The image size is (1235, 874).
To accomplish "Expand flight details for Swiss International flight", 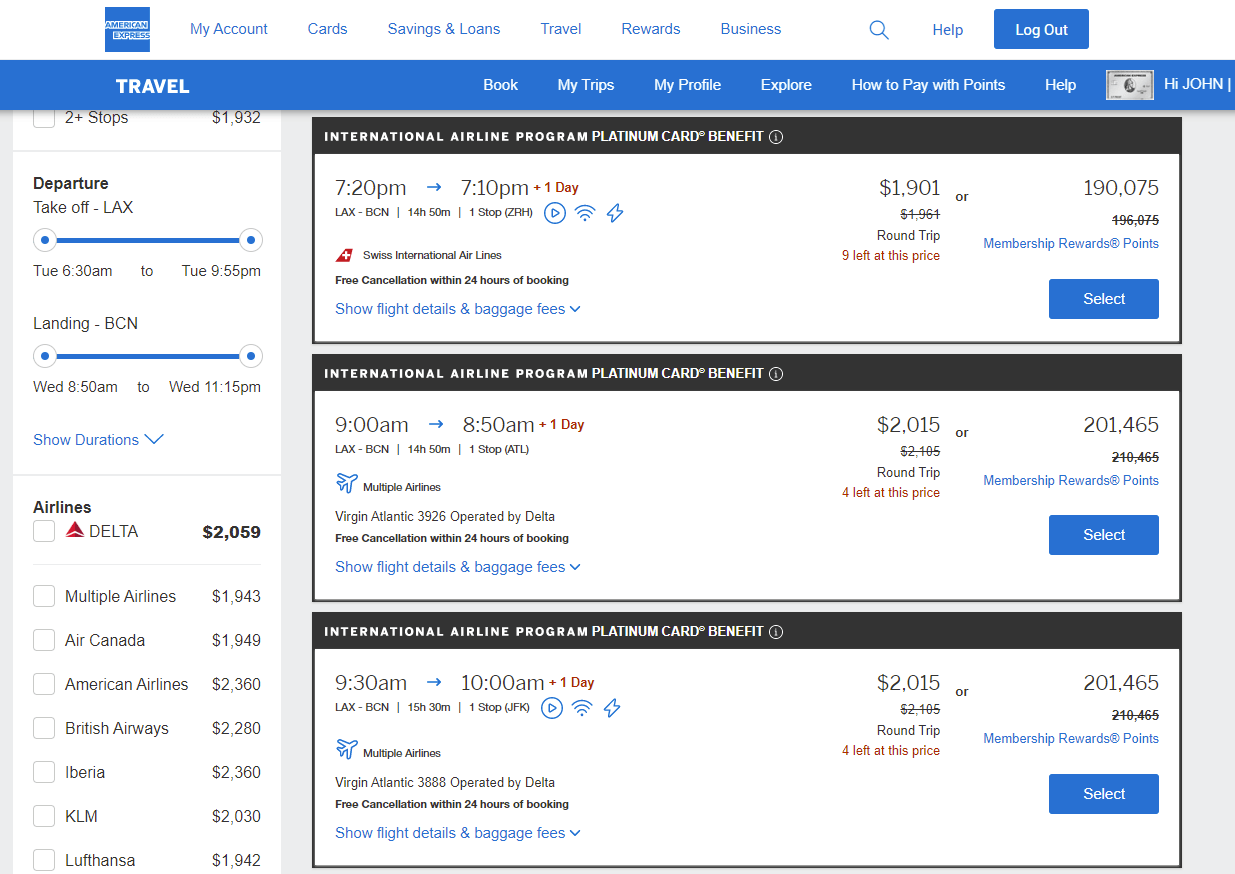I will point(457,309).
